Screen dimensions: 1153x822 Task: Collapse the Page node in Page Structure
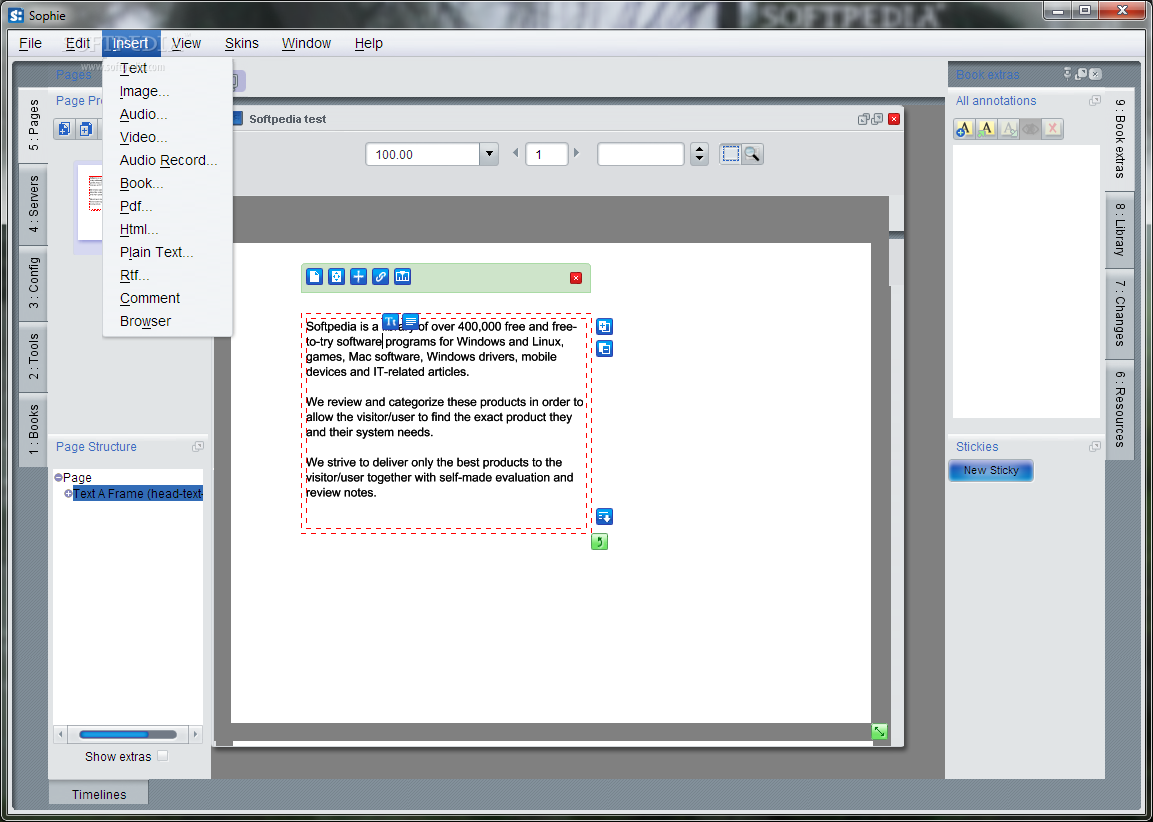[x=58, y=477]
